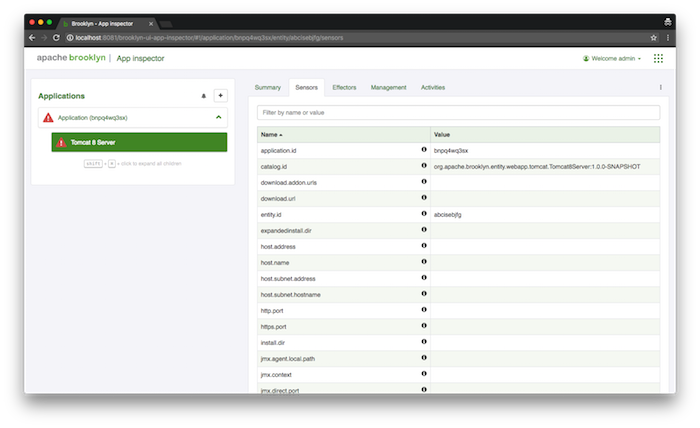Collapse the Application (bnpq4wq3sx) tree chevron

[218, 118]
